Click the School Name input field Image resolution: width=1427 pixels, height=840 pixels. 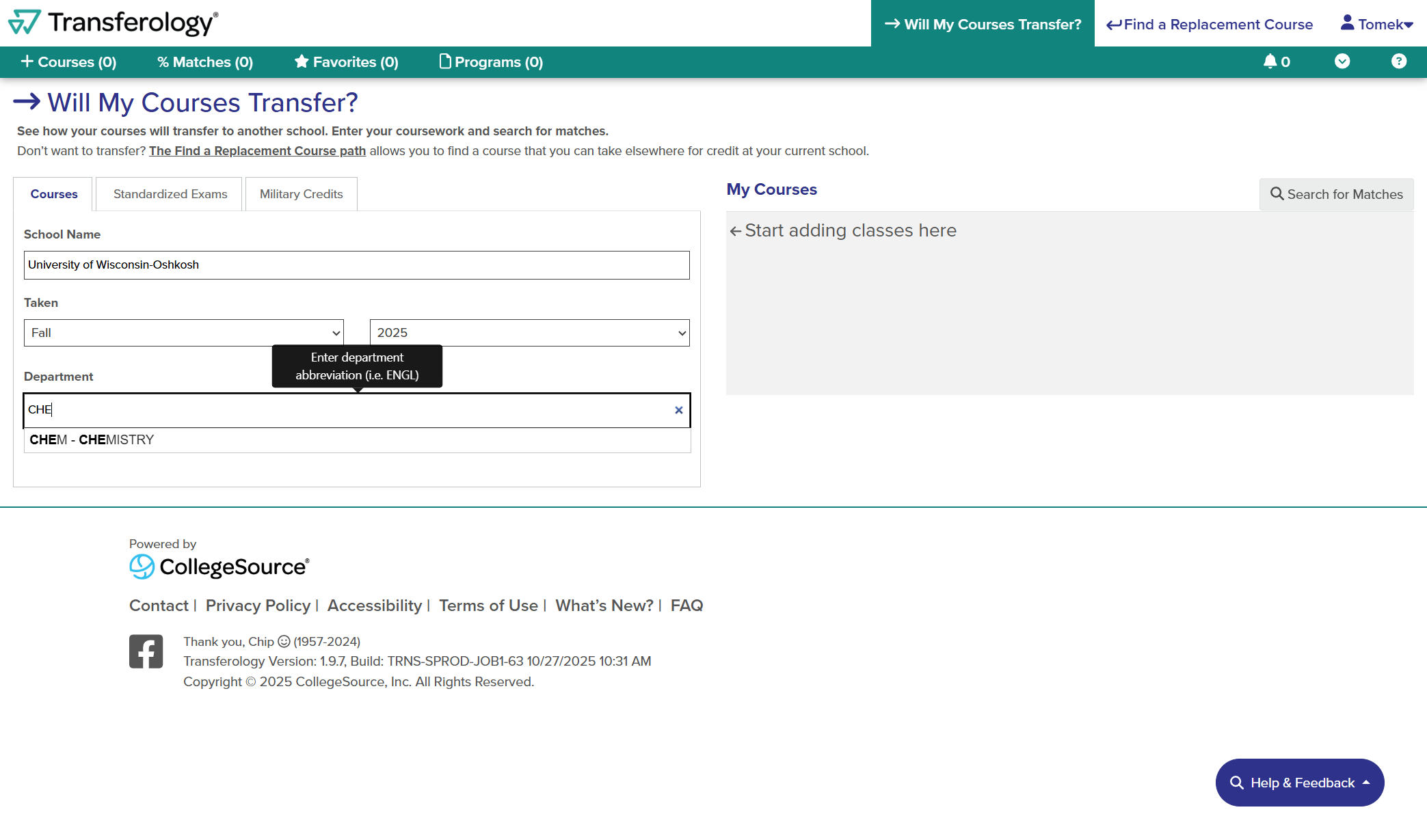357,265
